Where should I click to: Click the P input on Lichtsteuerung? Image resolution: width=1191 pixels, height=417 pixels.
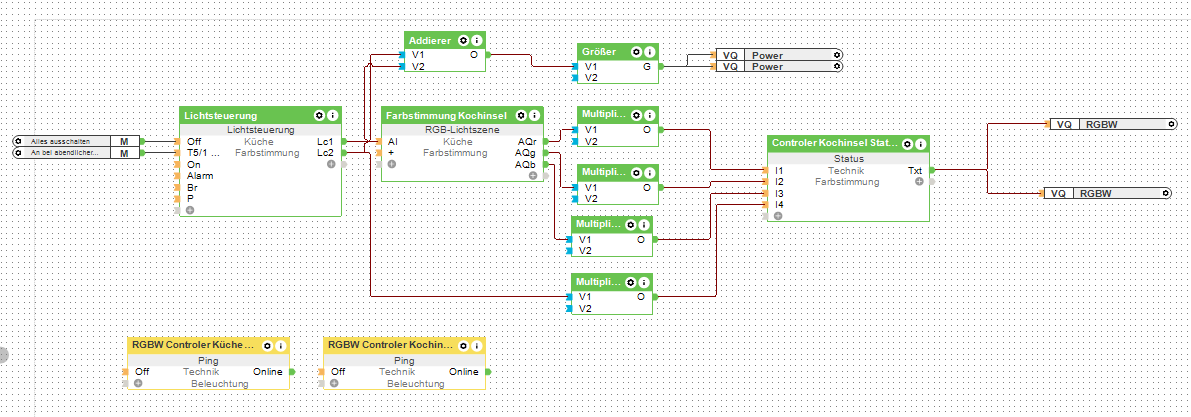[x=190, y=198]
